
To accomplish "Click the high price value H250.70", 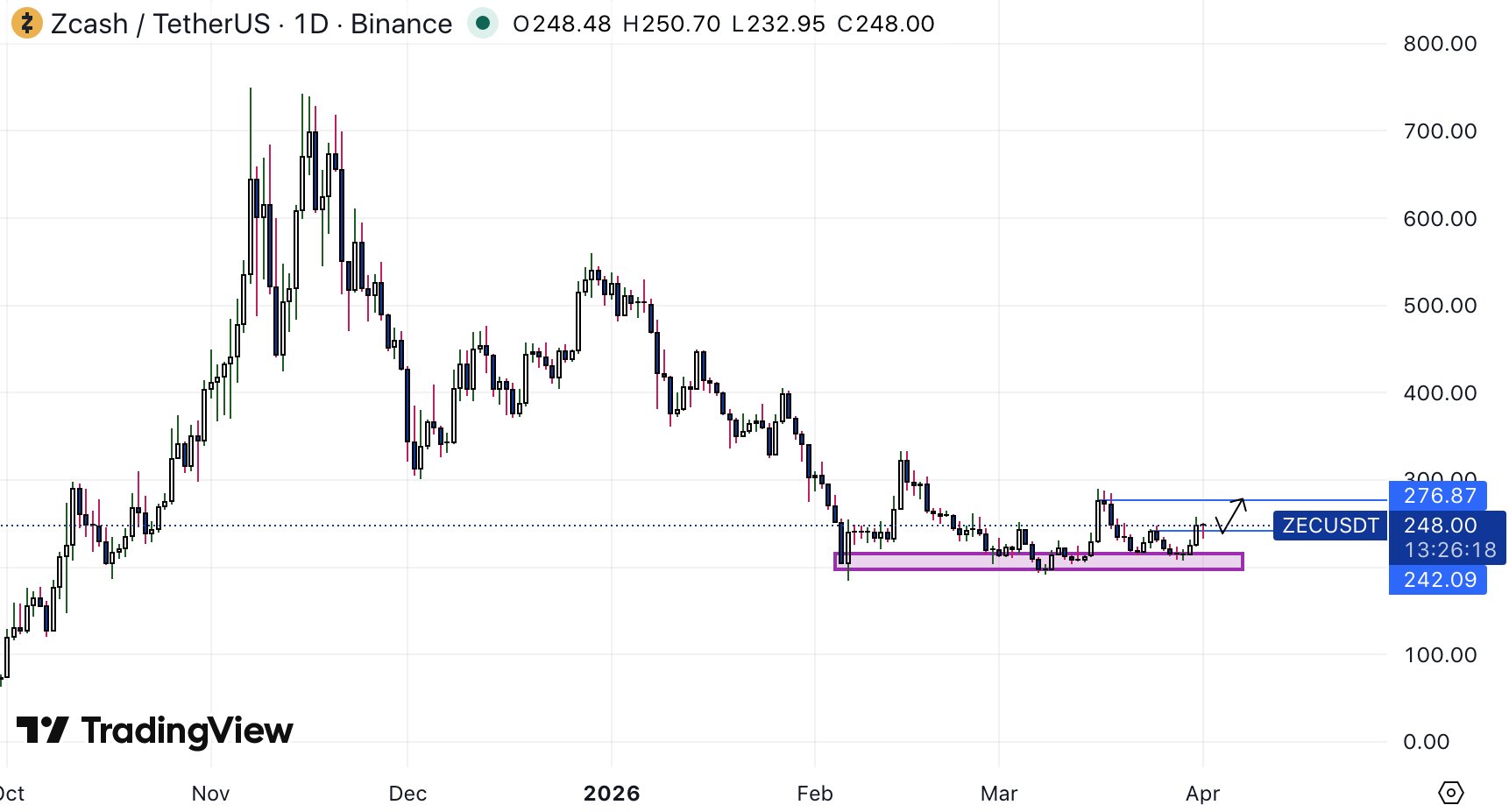I will 671,24.
